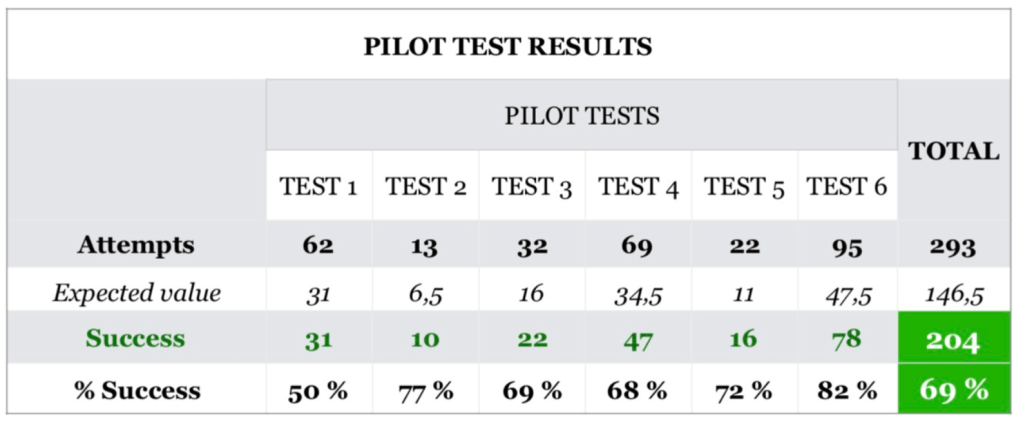Click the TEST 1 column header
The height and width of the screenshot is (424, 1023).
318,186
